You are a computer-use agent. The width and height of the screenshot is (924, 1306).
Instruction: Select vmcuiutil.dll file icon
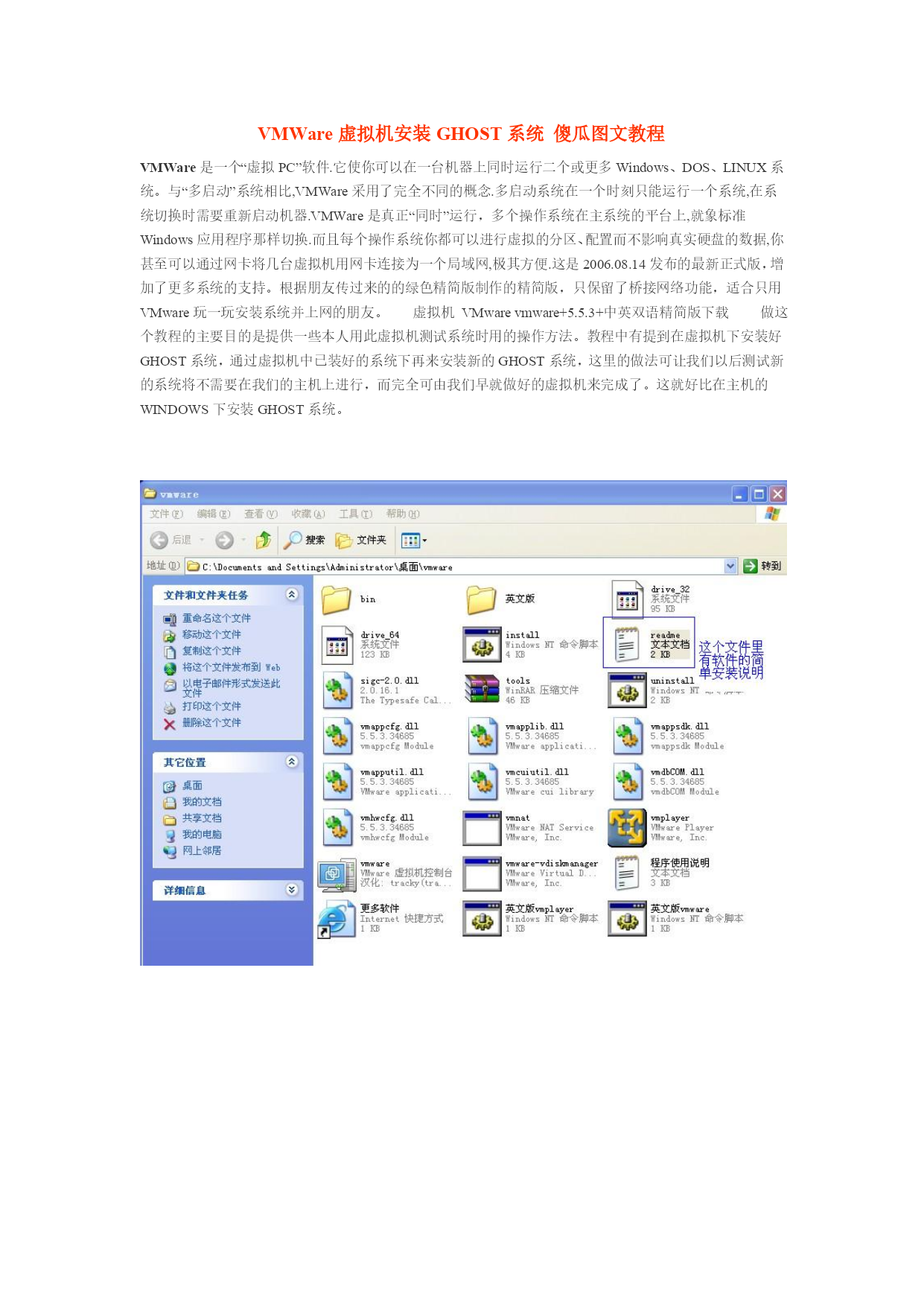coord(482,783)
